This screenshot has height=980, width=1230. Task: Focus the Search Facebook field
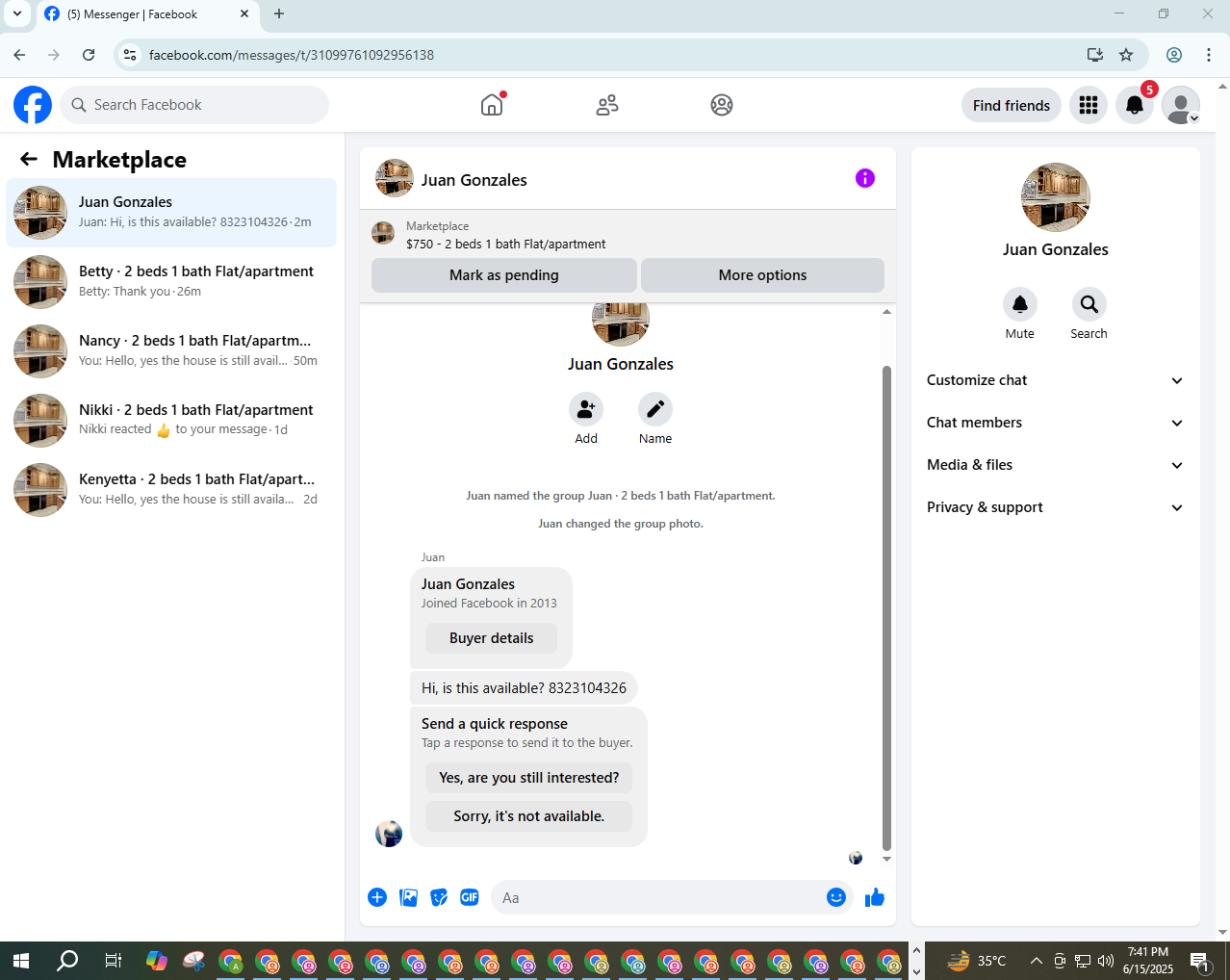pos(194,105)
